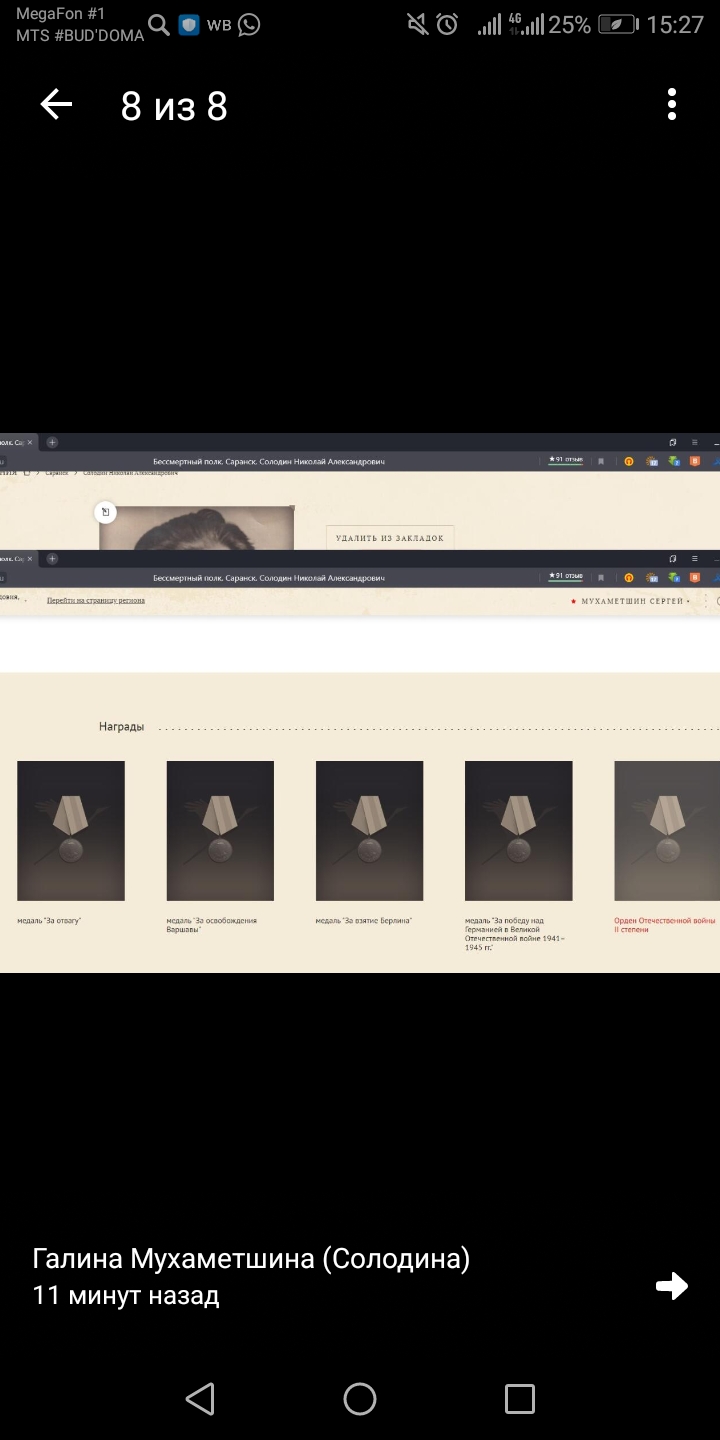
Task: Select the 'За отвагу' medal thumbnail
Action: [x=71, y=831]
